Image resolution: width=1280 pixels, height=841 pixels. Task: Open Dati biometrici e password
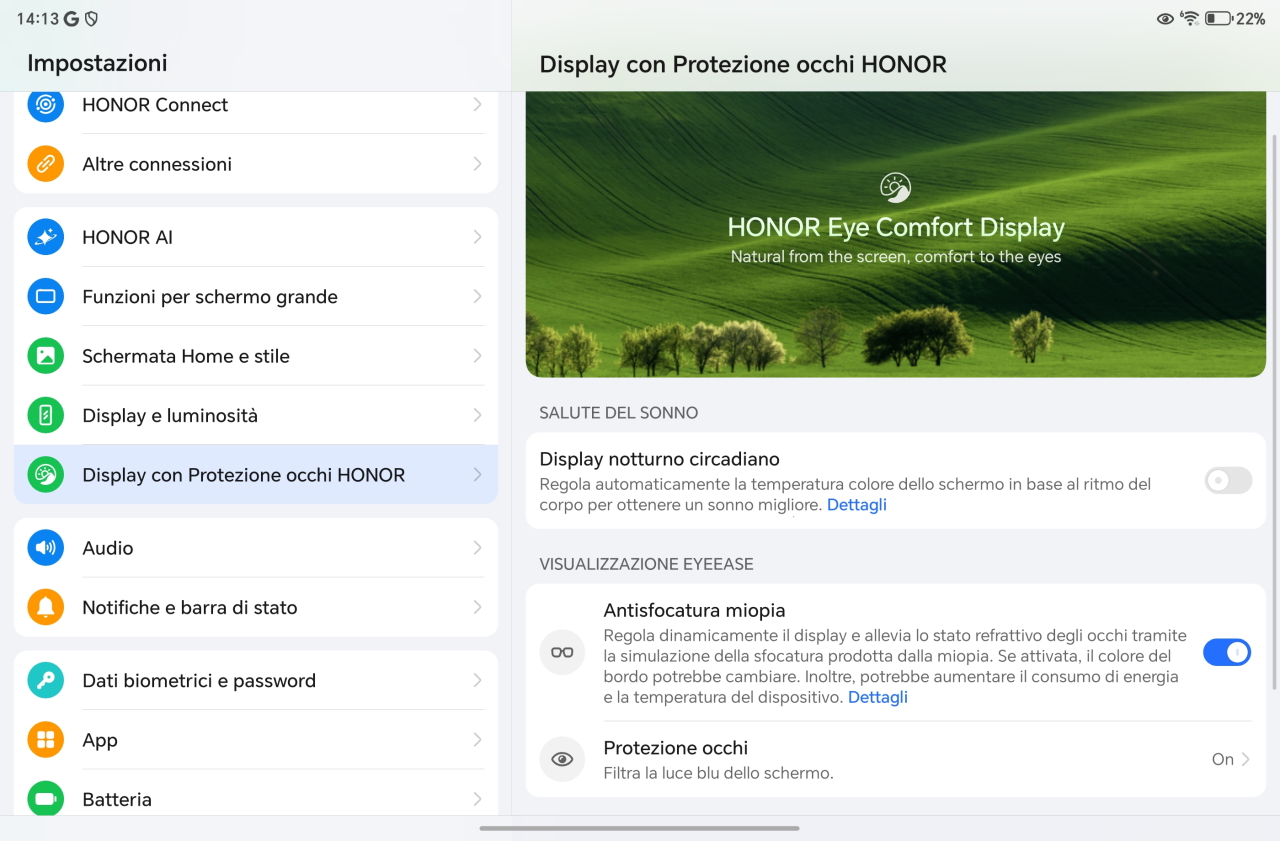256,680
